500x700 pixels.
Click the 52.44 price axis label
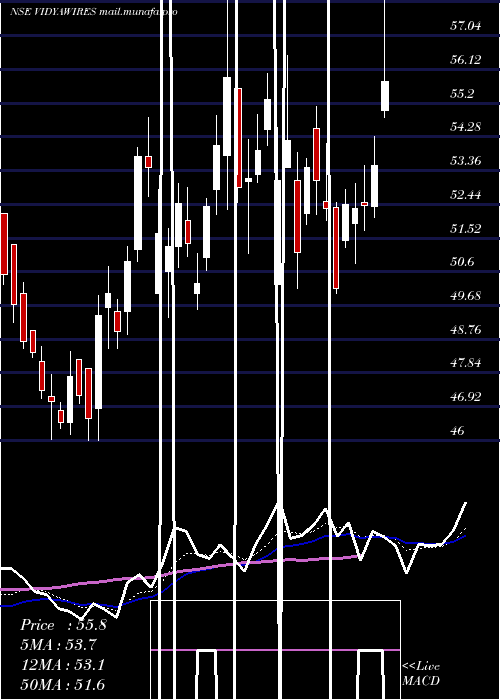[x=466, y=195]
